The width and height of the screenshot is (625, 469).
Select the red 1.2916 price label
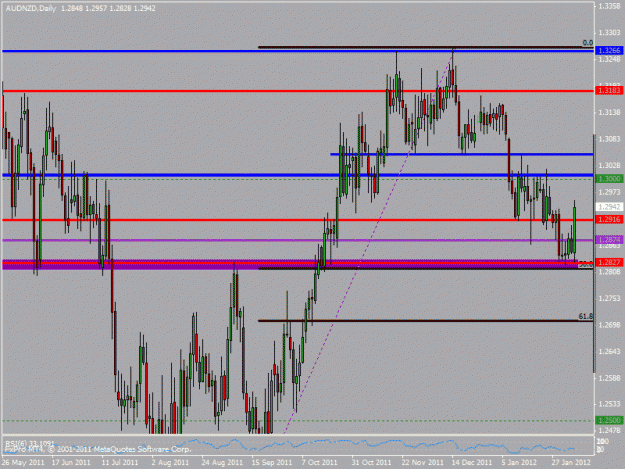(x=609, y=220)
